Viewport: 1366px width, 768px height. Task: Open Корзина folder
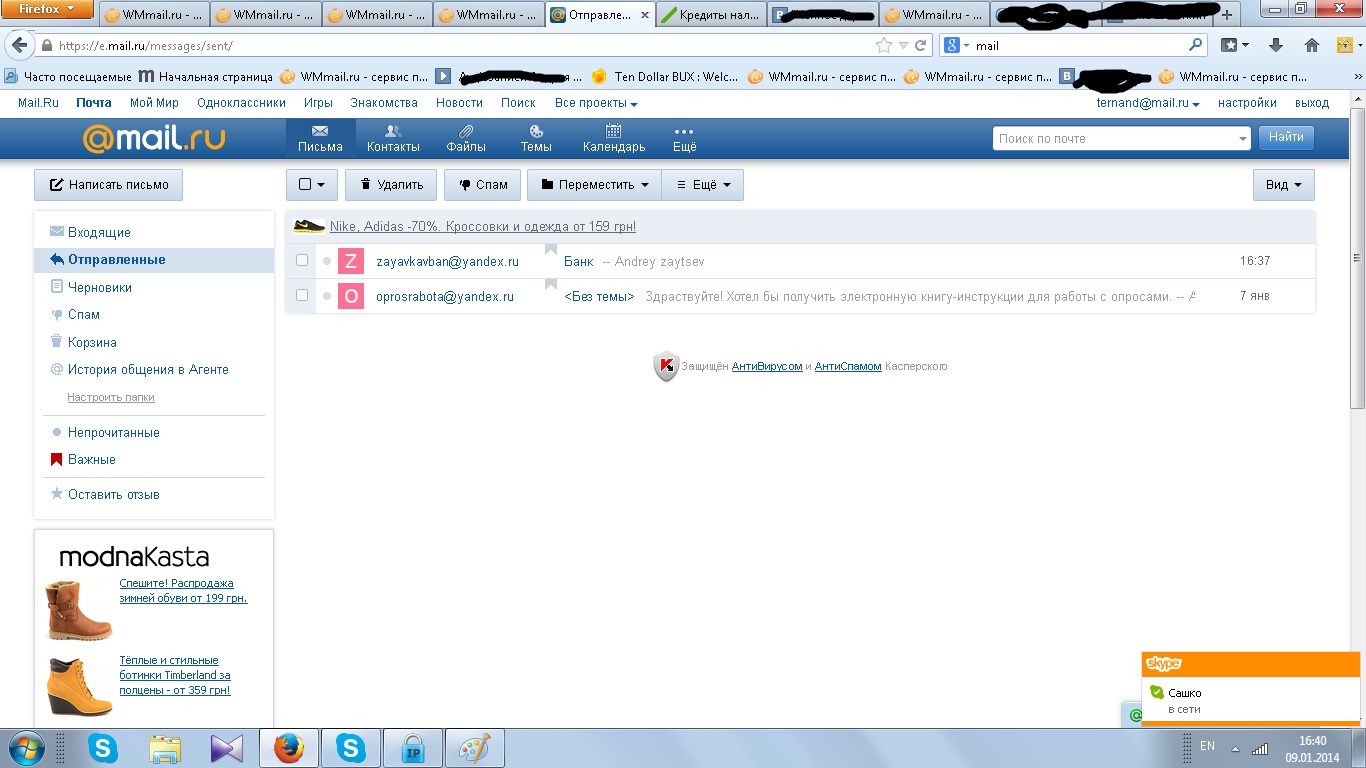pyautogui.click(x=92, y=342)
